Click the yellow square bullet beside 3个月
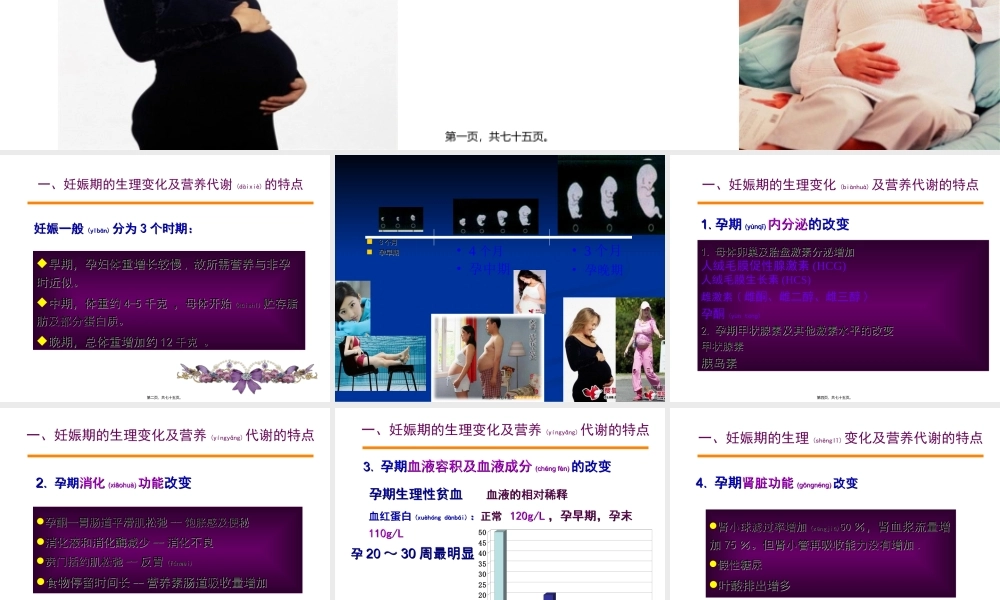1000x600 pixels. pyautogui.click(x=369, y=241)
